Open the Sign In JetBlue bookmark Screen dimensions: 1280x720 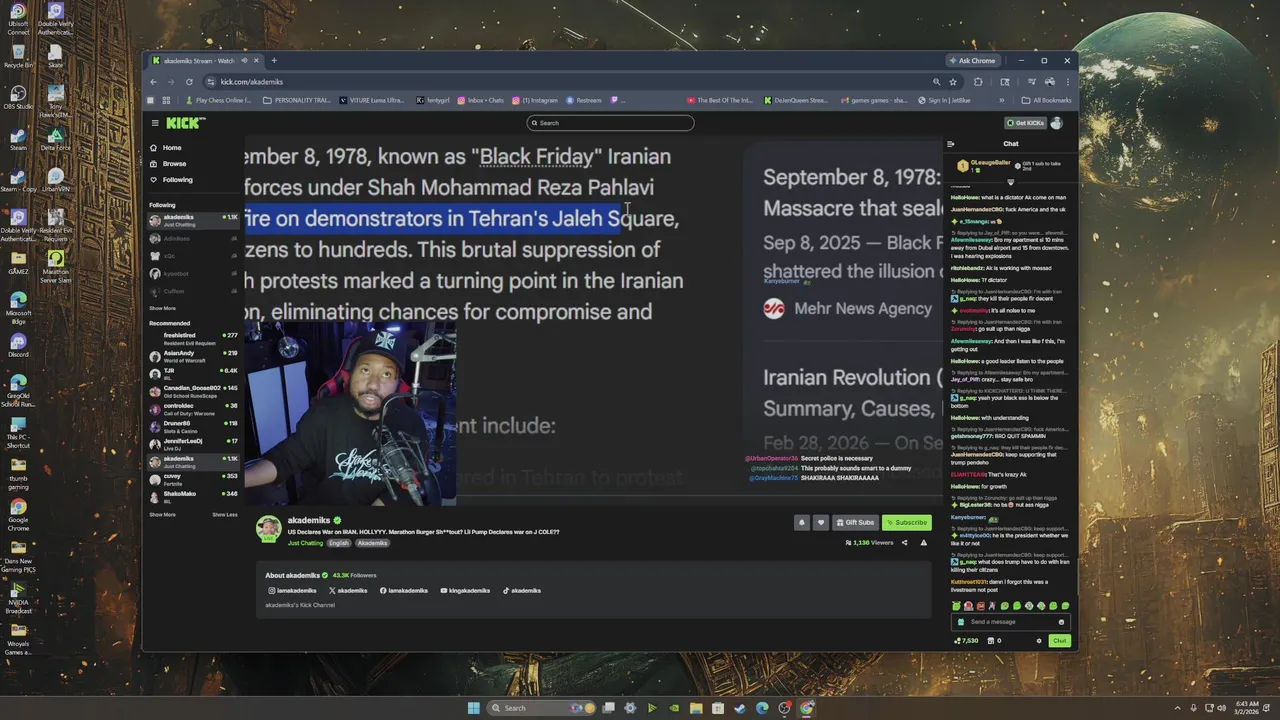point(945,100)
